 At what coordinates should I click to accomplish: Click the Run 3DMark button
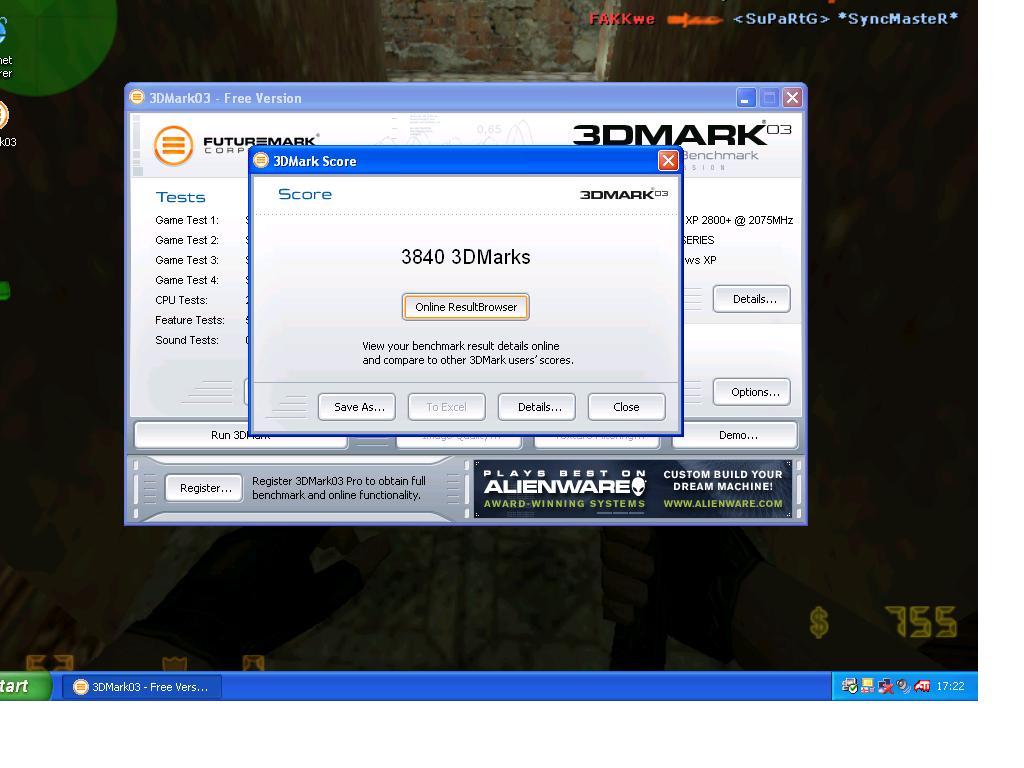click(240, 435)
